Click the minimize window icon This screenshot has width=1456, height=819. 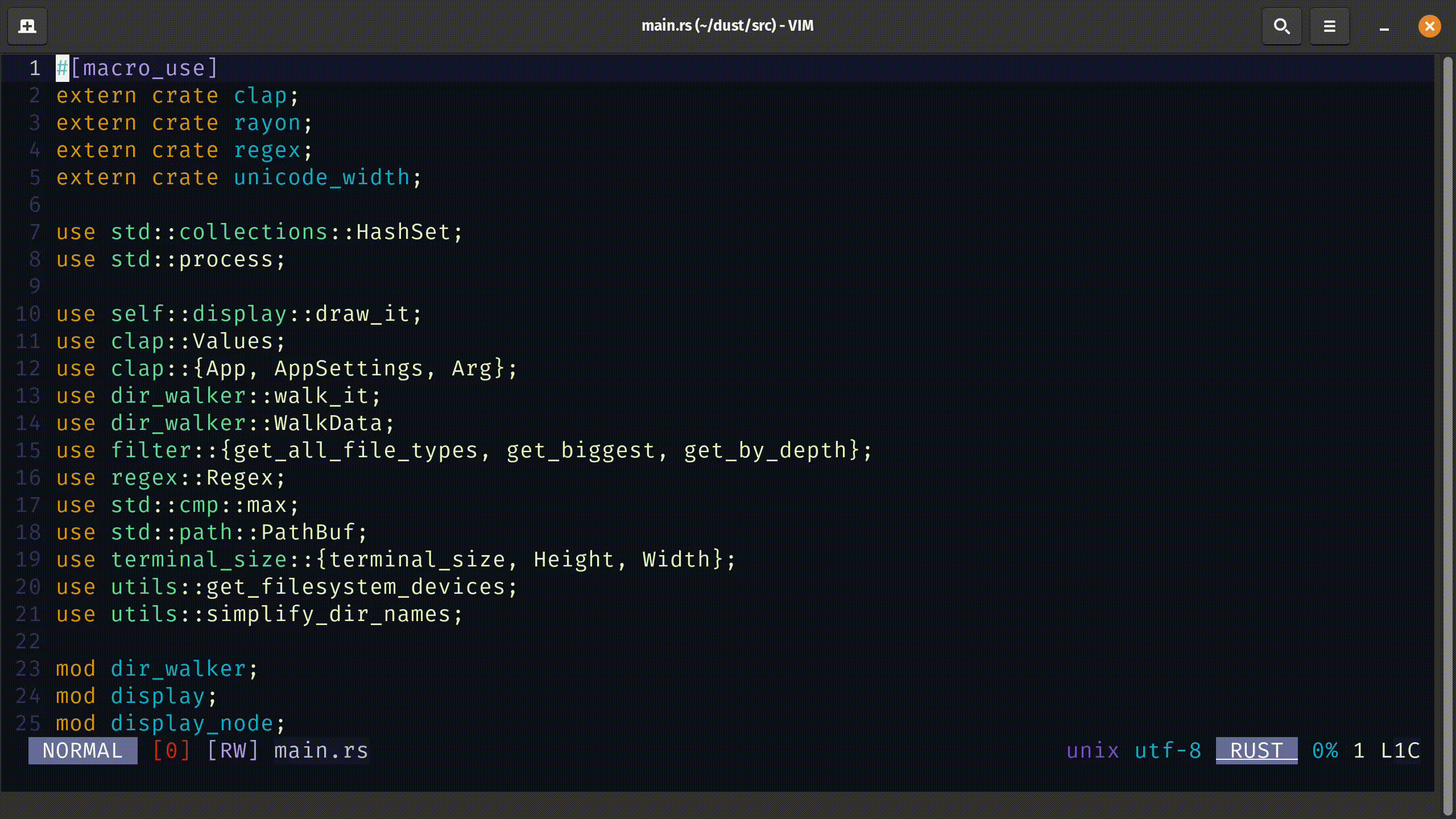coord(1384,27)
